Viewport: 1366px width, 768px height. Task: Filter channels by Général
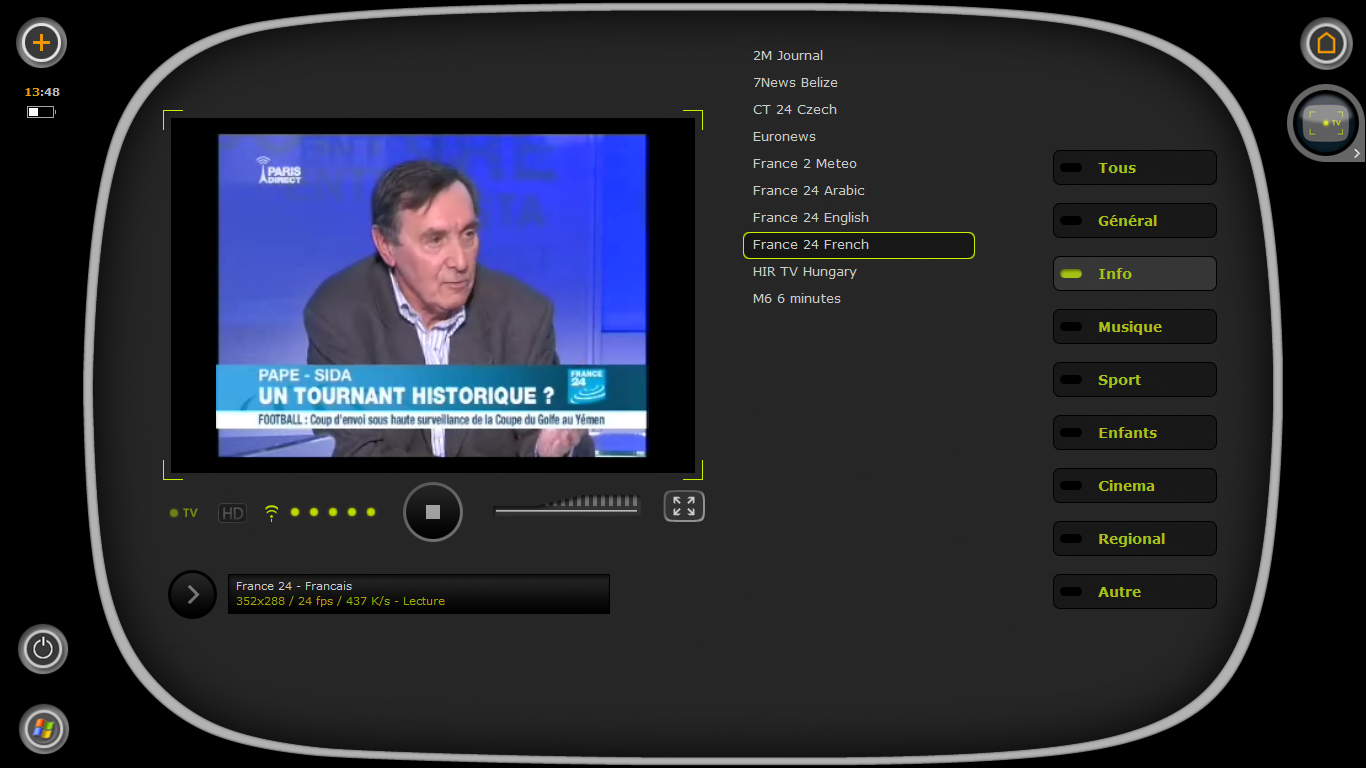tap(1135, 221)
